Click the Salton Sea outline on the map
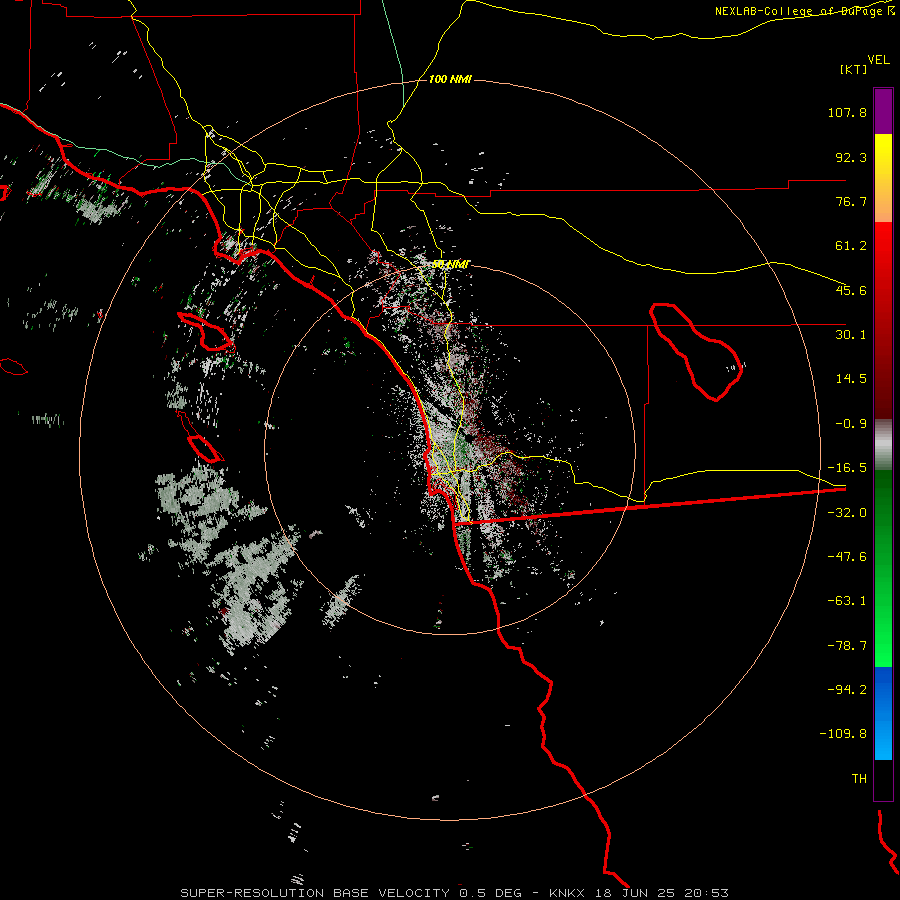This screenshot has width=900, height=900. click(696, 352)
